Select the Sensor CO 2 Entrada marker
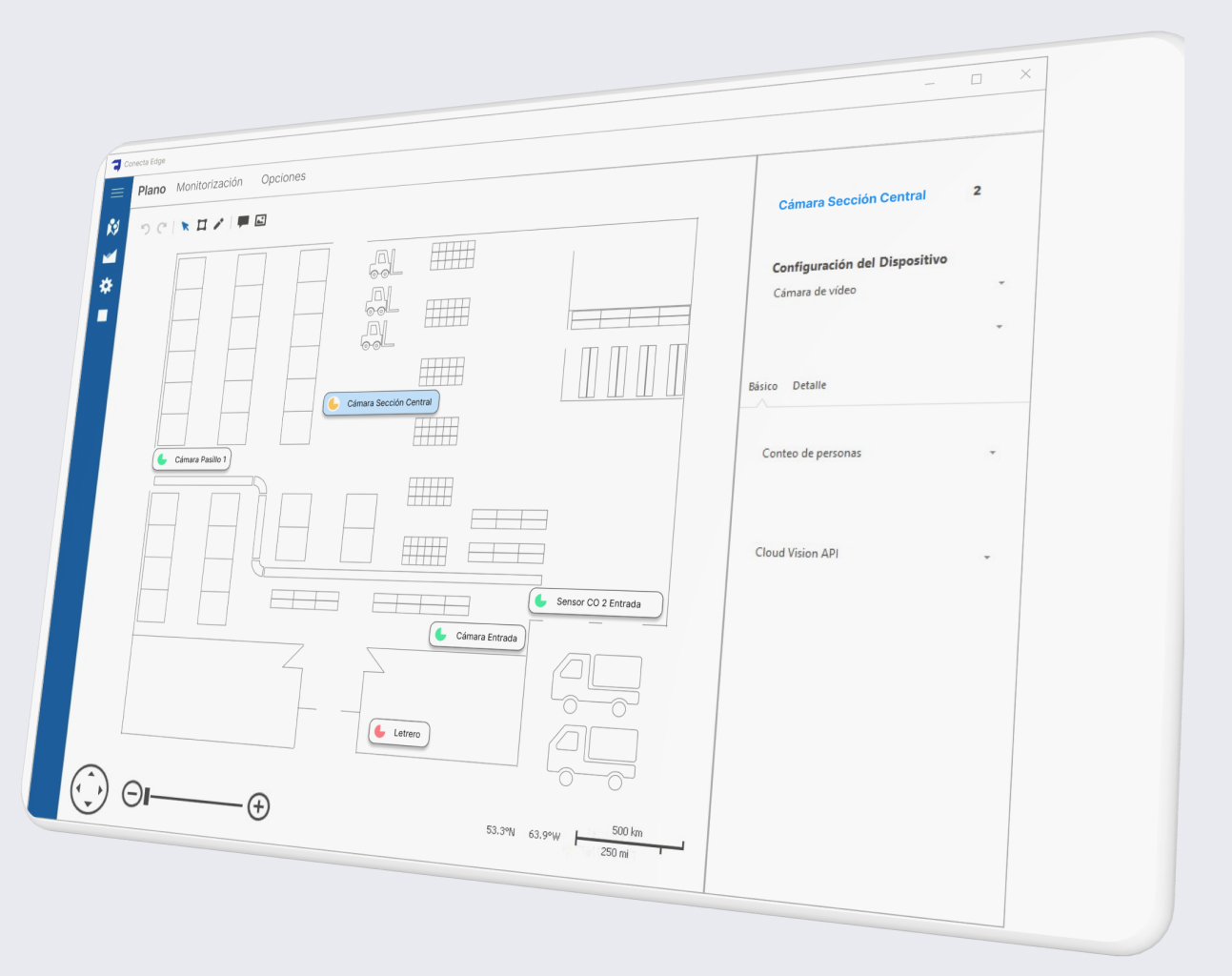The height and width of the screenshot is (976, 1232). tap(596, 602)
